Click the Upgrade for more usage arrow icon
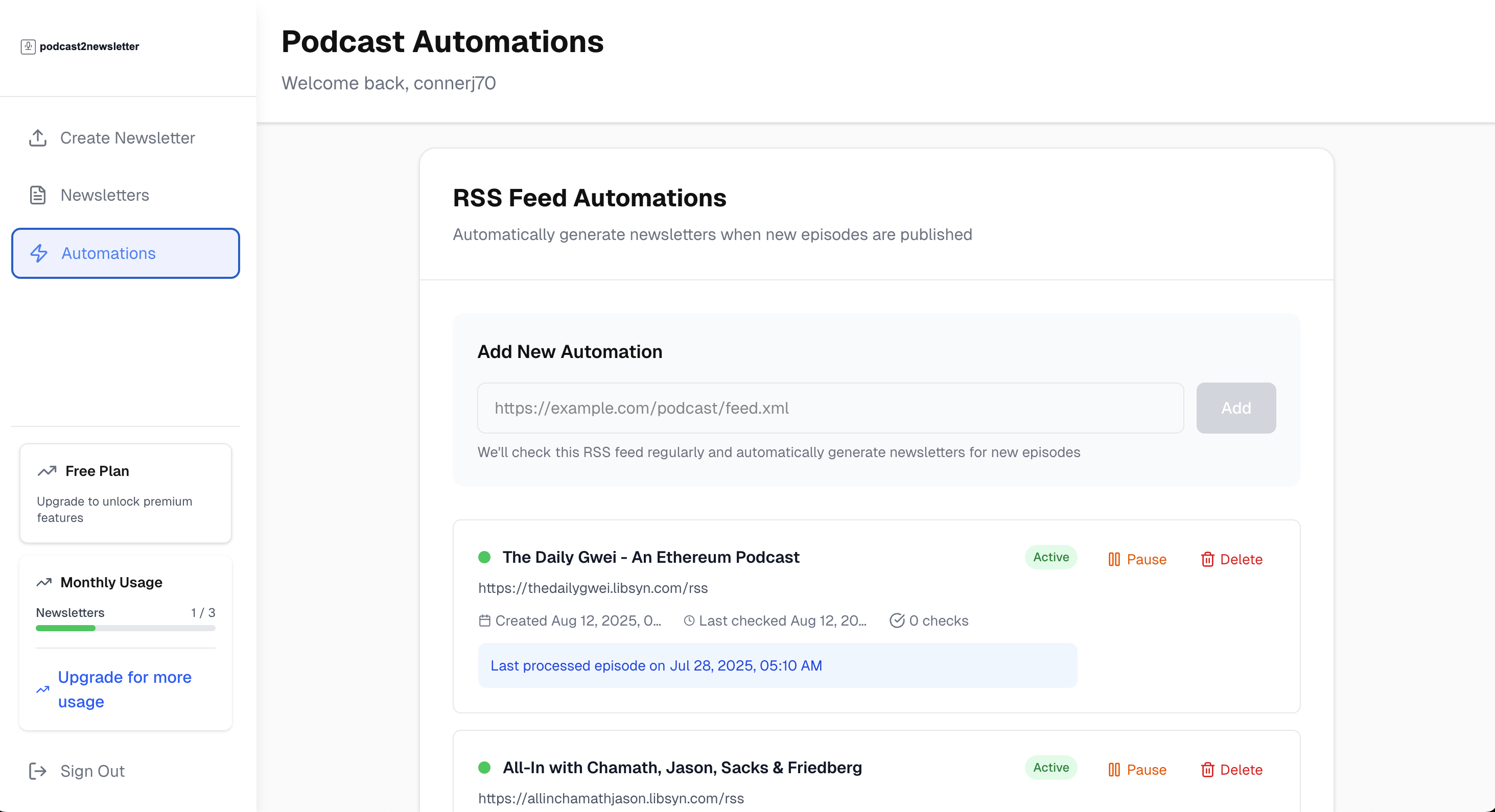This screenshot has height=812, width=1495. [x=43, y=689]
